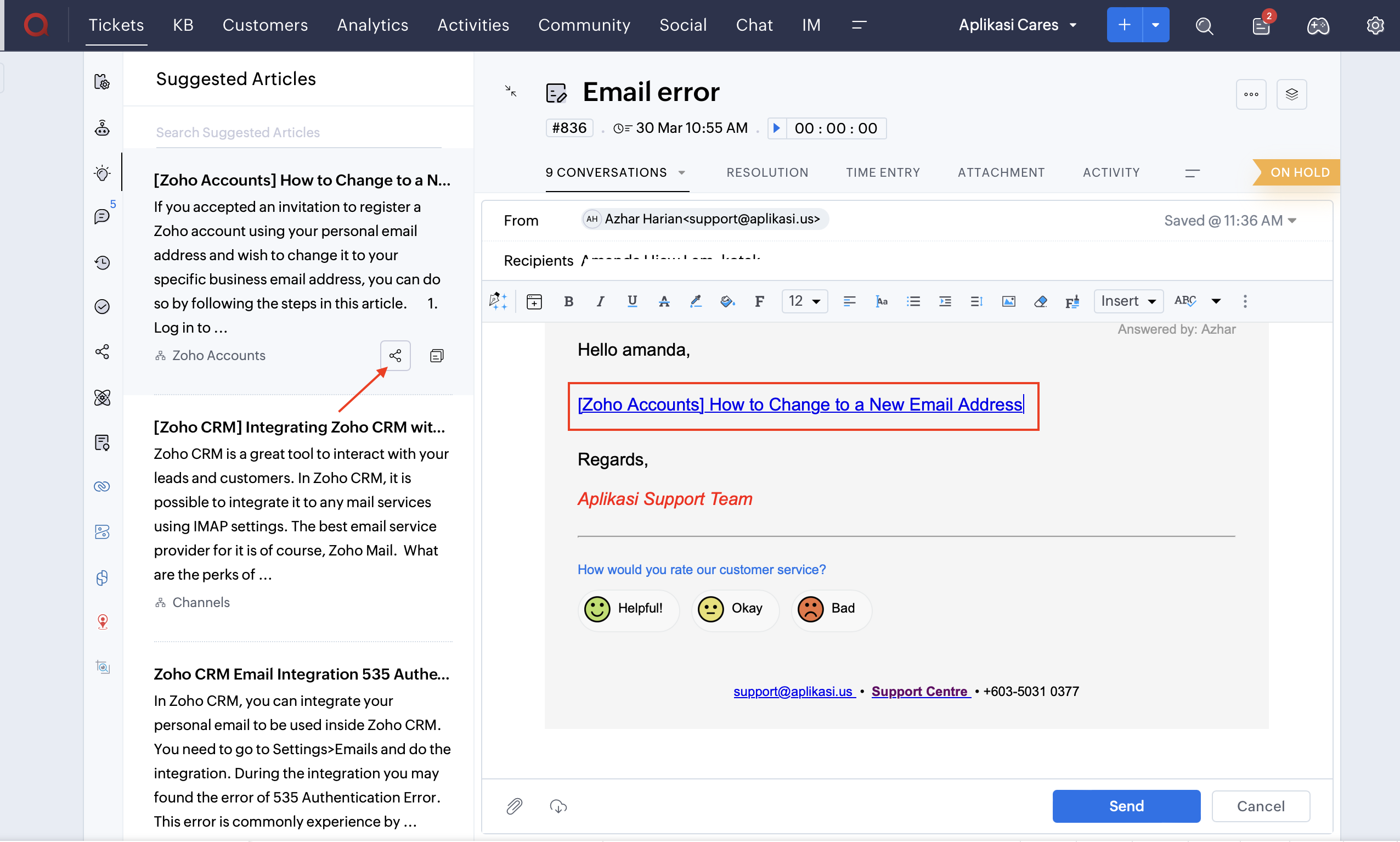Viewport: 1400px width, 842px height.
Task: Show more top navigation modules
Action: point(859,25)
